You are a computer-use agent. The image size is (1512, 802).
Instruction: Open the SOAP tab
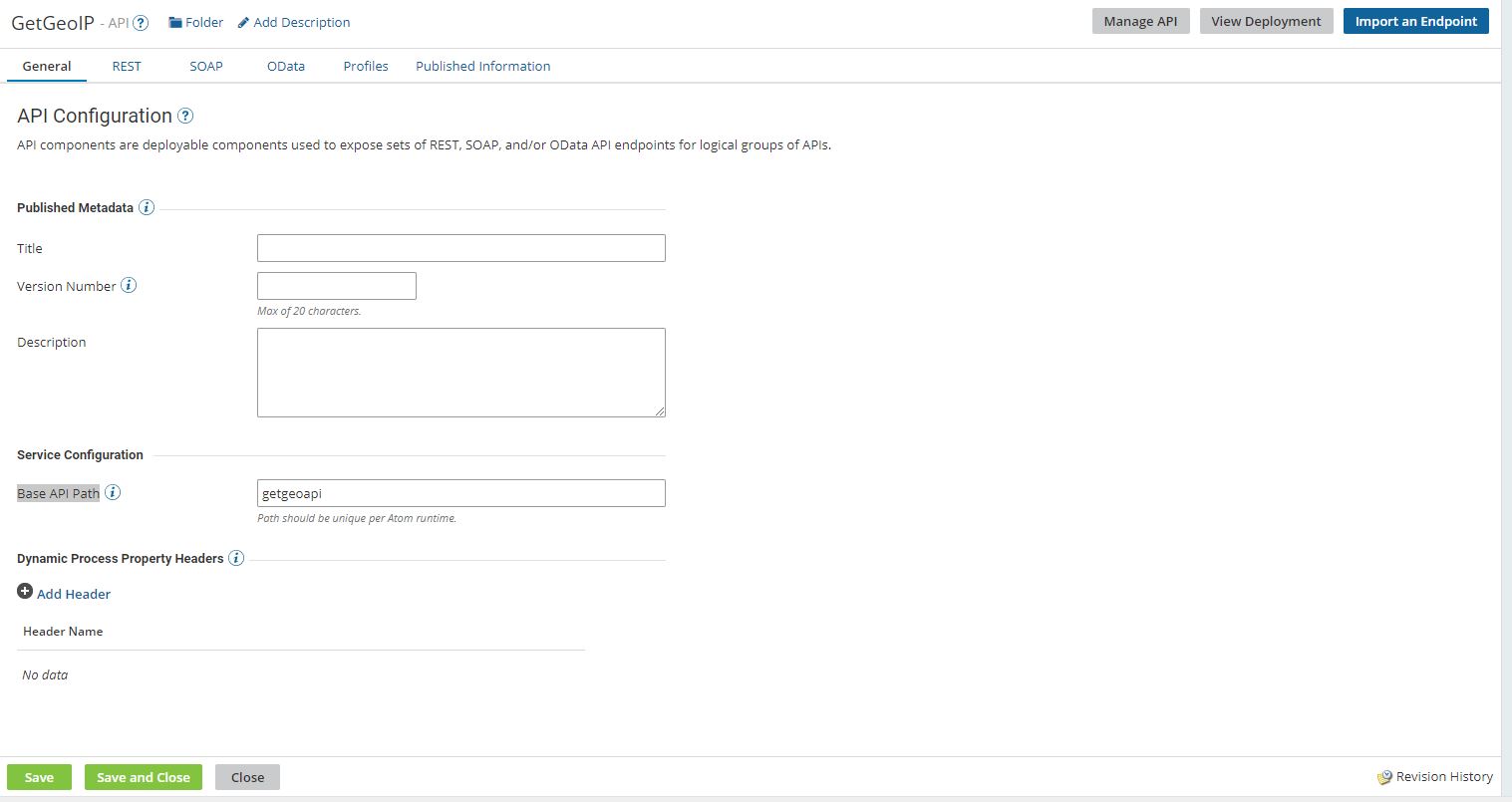pos(205,66)
